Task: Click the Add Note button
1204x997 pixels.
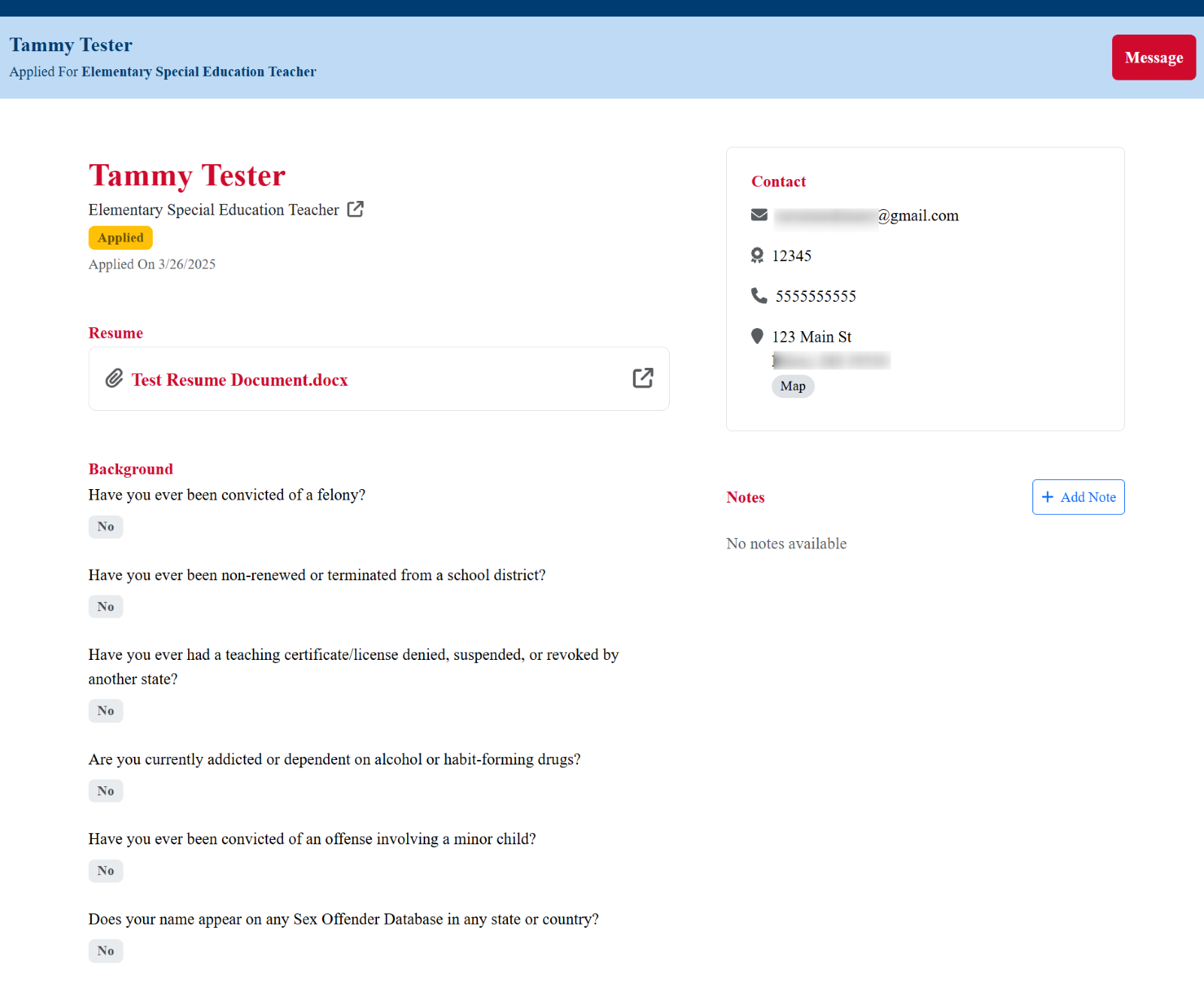Action: point(1078,497)
